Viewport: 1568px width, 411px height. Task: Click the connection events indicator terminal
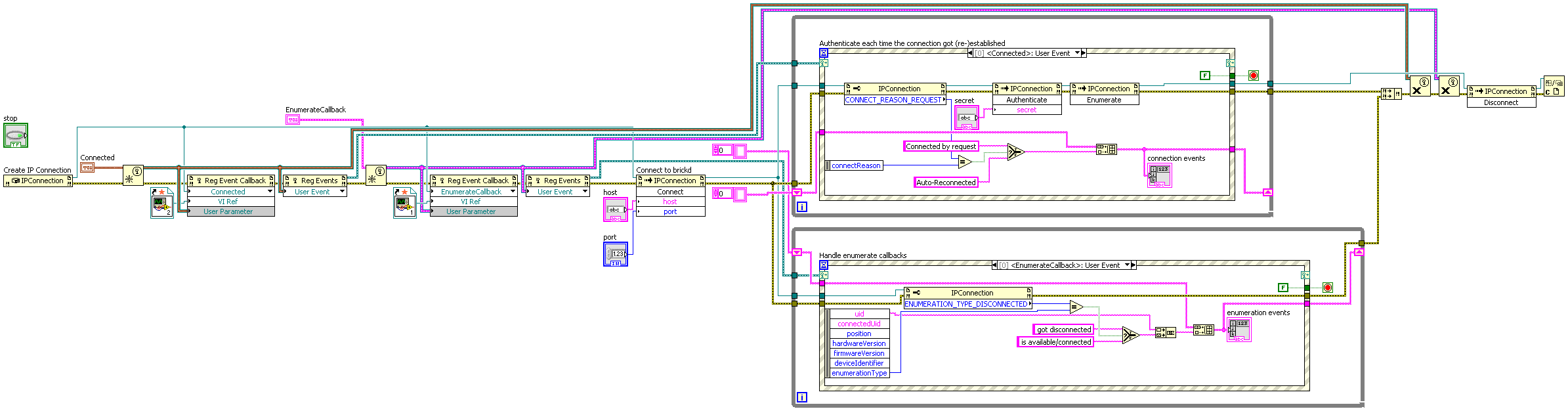tap(1159, 175)
